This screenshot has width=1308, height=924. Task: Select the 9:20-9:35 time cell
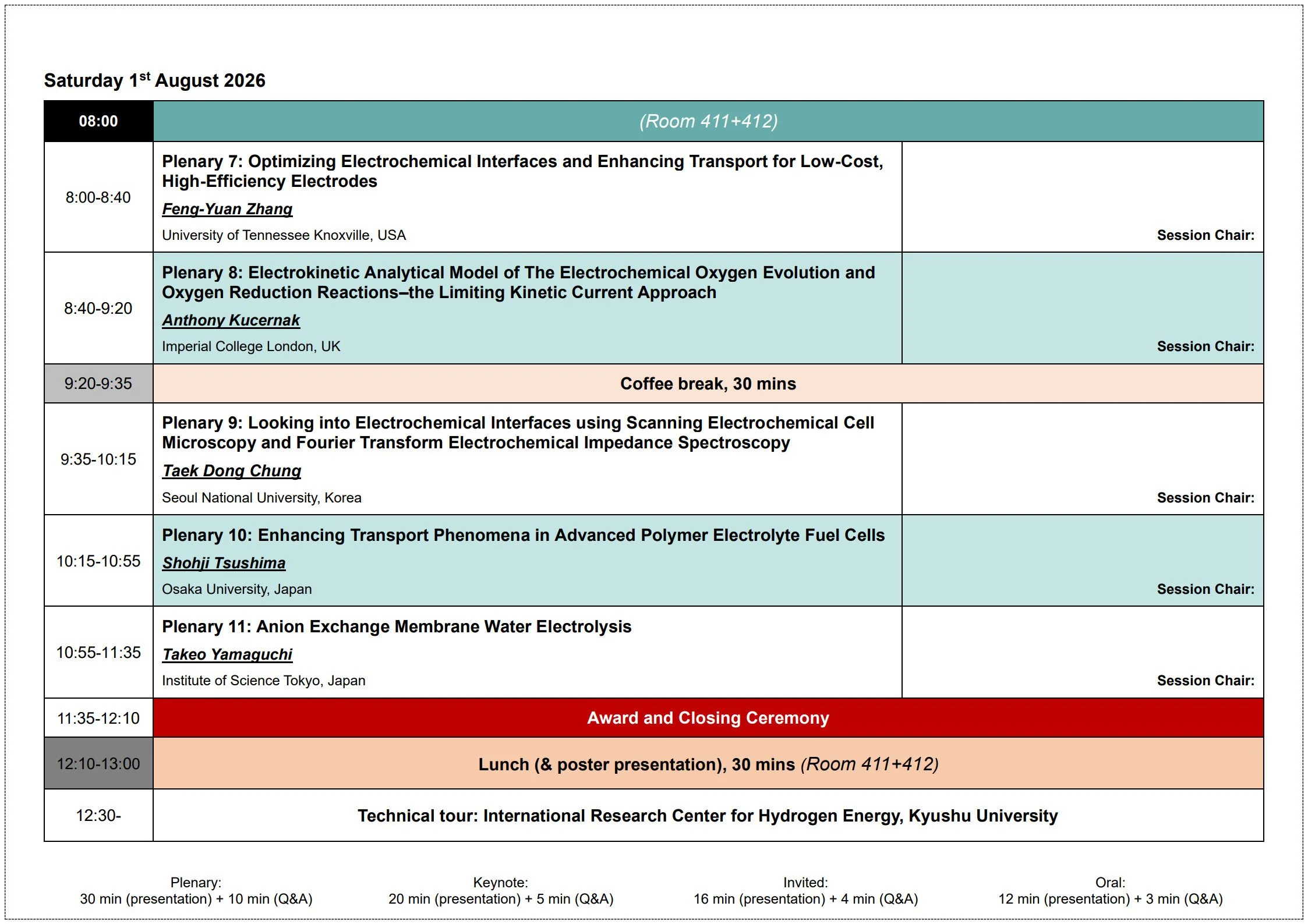98,384
